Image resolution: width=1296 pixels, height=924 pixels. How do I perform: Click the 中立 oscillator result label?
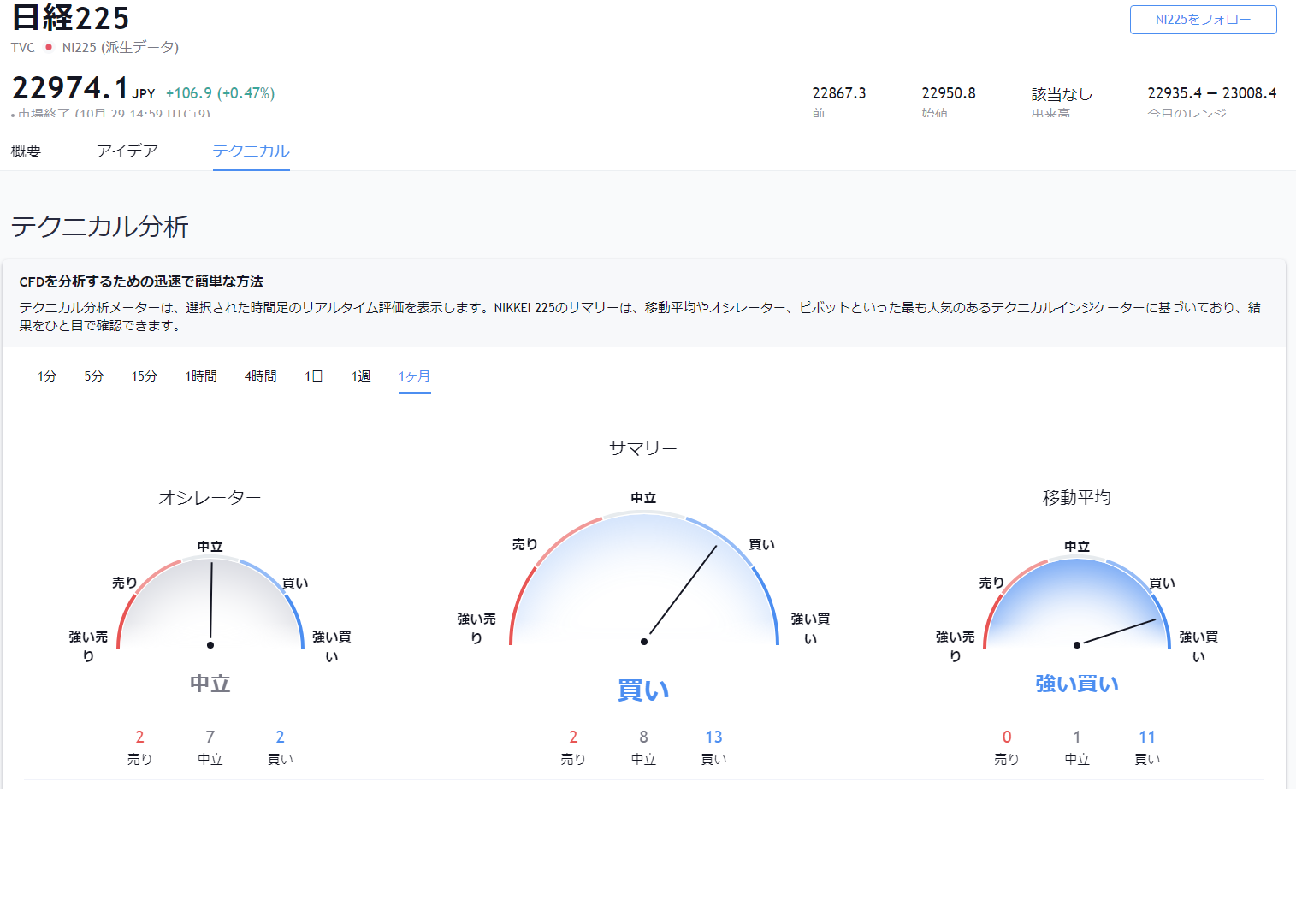(210, 684)
